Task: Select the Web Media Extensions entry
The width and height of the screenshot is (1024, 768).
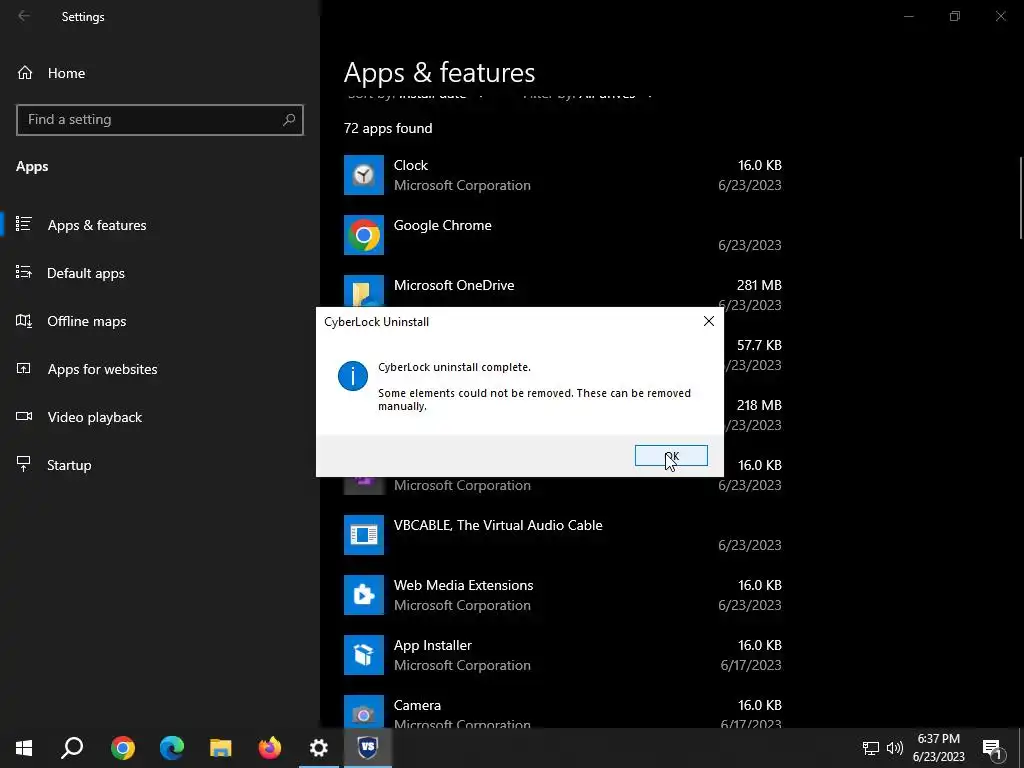Action: point(563,595)
